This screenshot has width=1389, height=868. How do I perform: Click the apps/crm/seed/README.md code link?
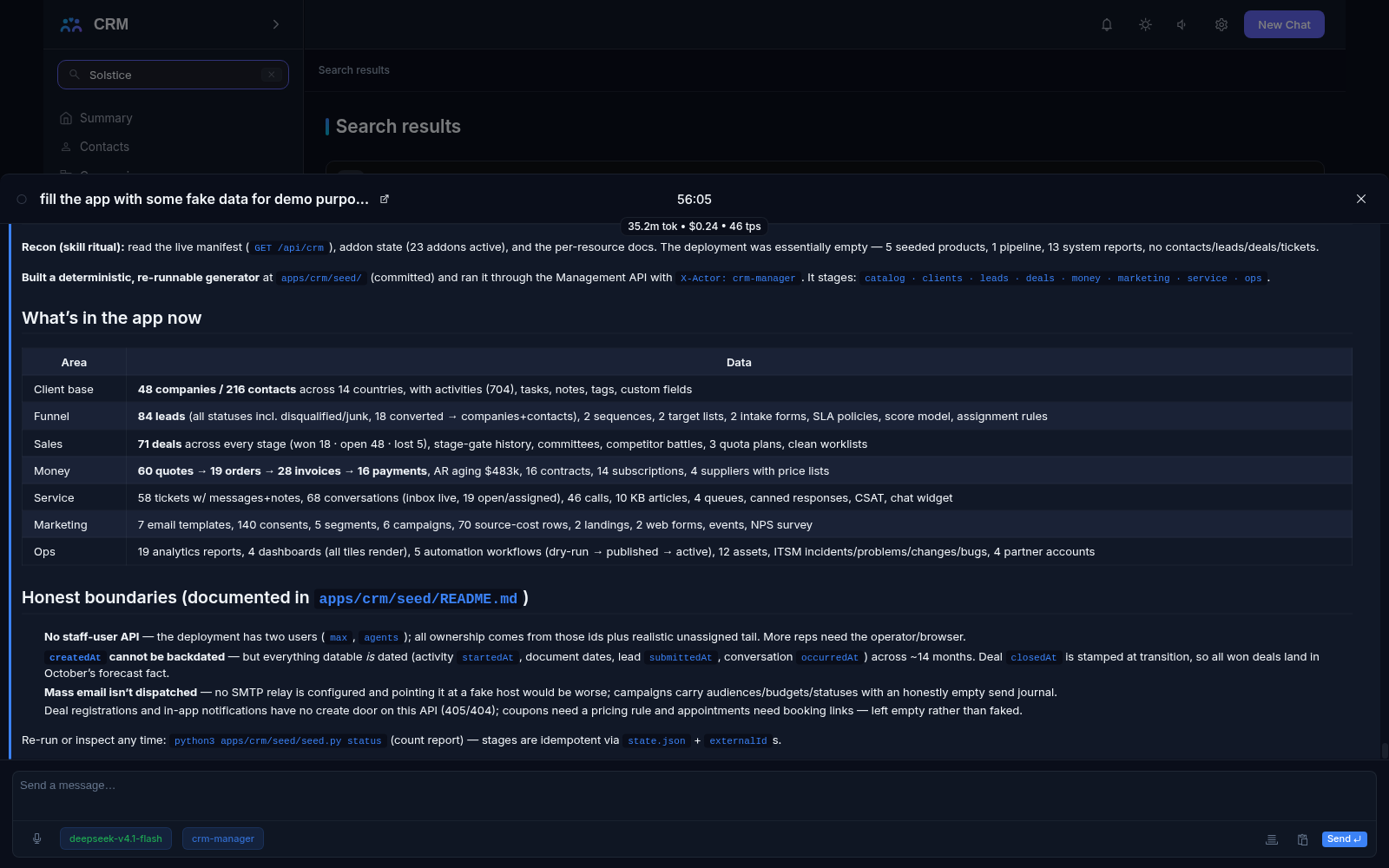tap(418, 599)
